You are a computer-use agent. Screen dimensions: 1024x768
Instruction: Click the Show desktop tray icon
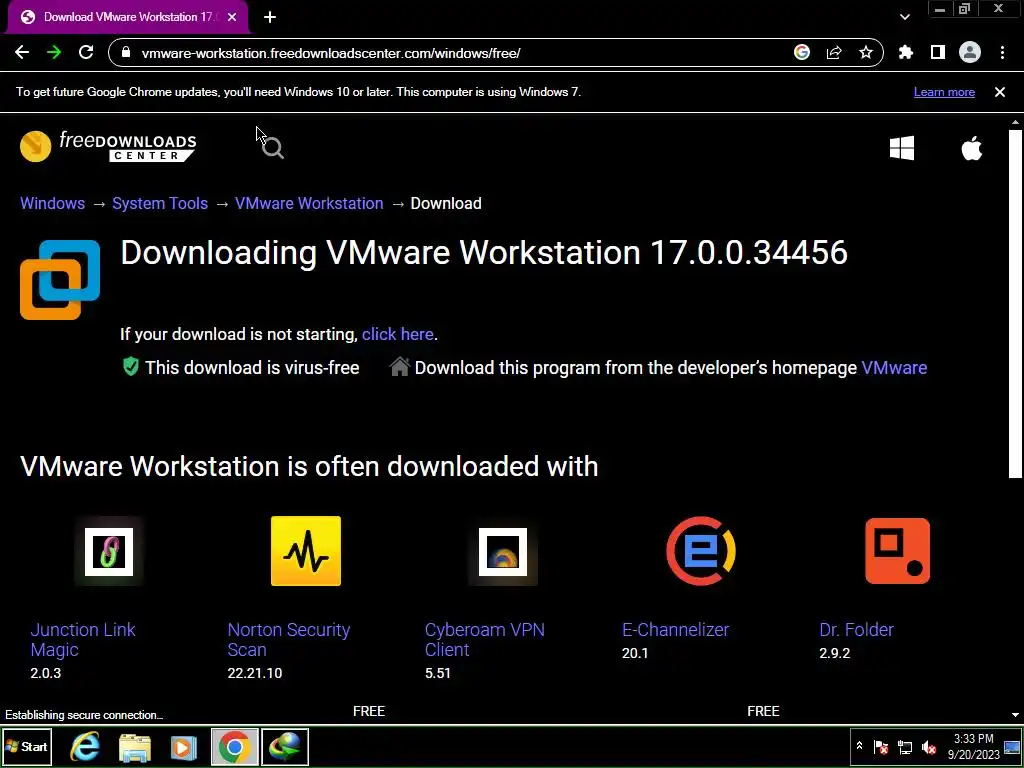click(1012, 746)
